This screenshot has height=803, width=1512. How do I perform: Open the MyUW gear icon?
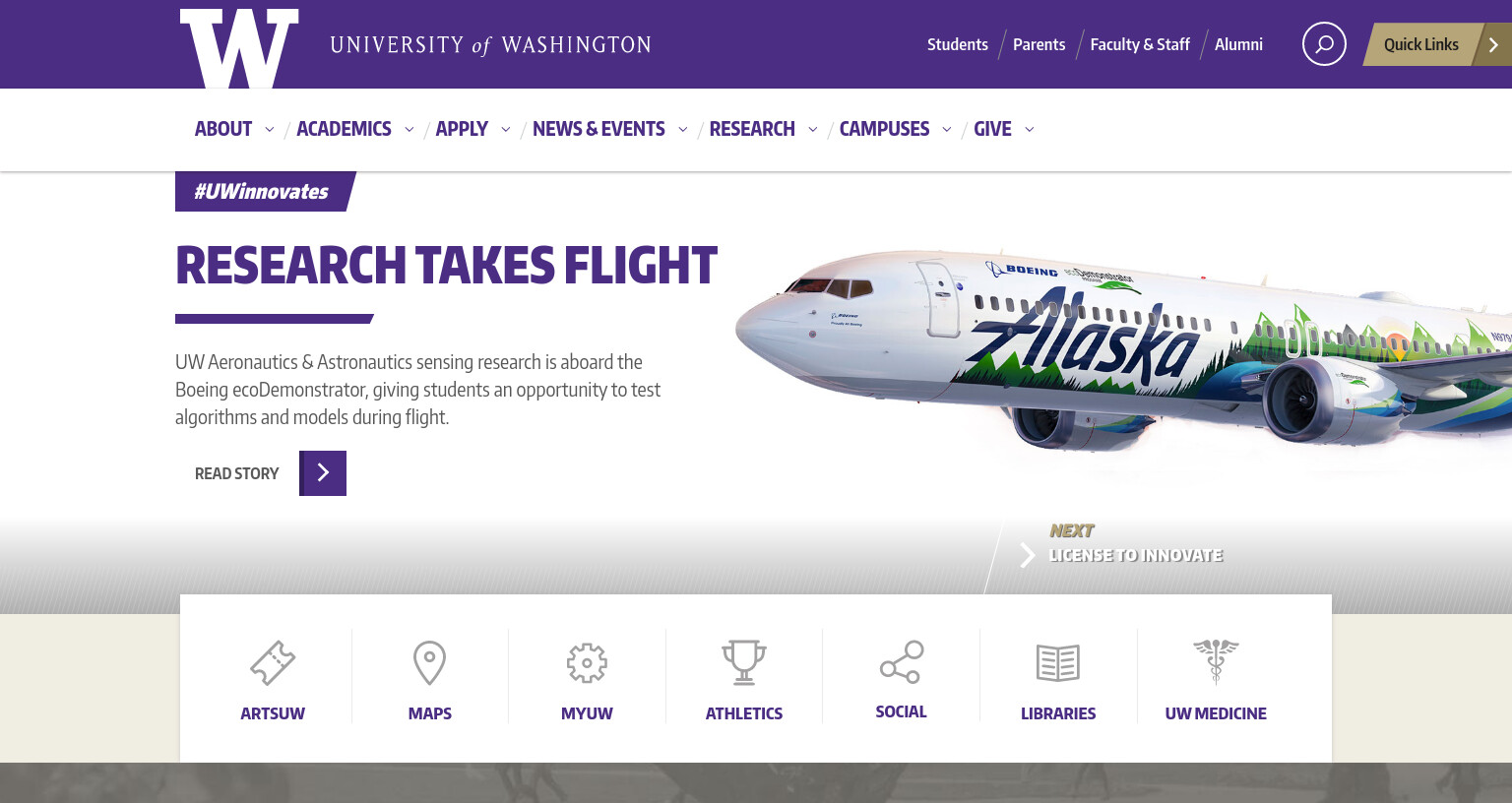tap(587, 663)
